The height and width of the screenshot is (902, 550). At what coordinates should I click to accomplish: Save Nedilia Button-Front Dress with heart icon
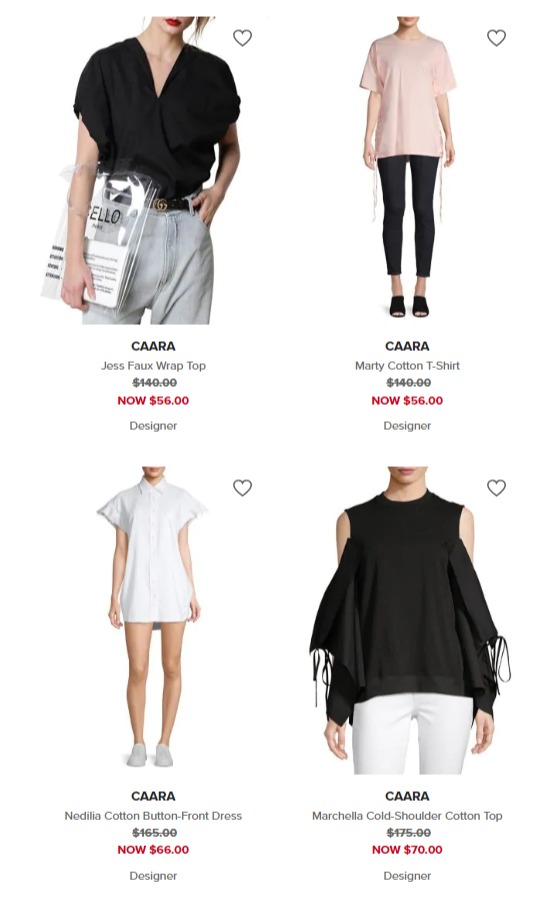click(x=242, y=488)
